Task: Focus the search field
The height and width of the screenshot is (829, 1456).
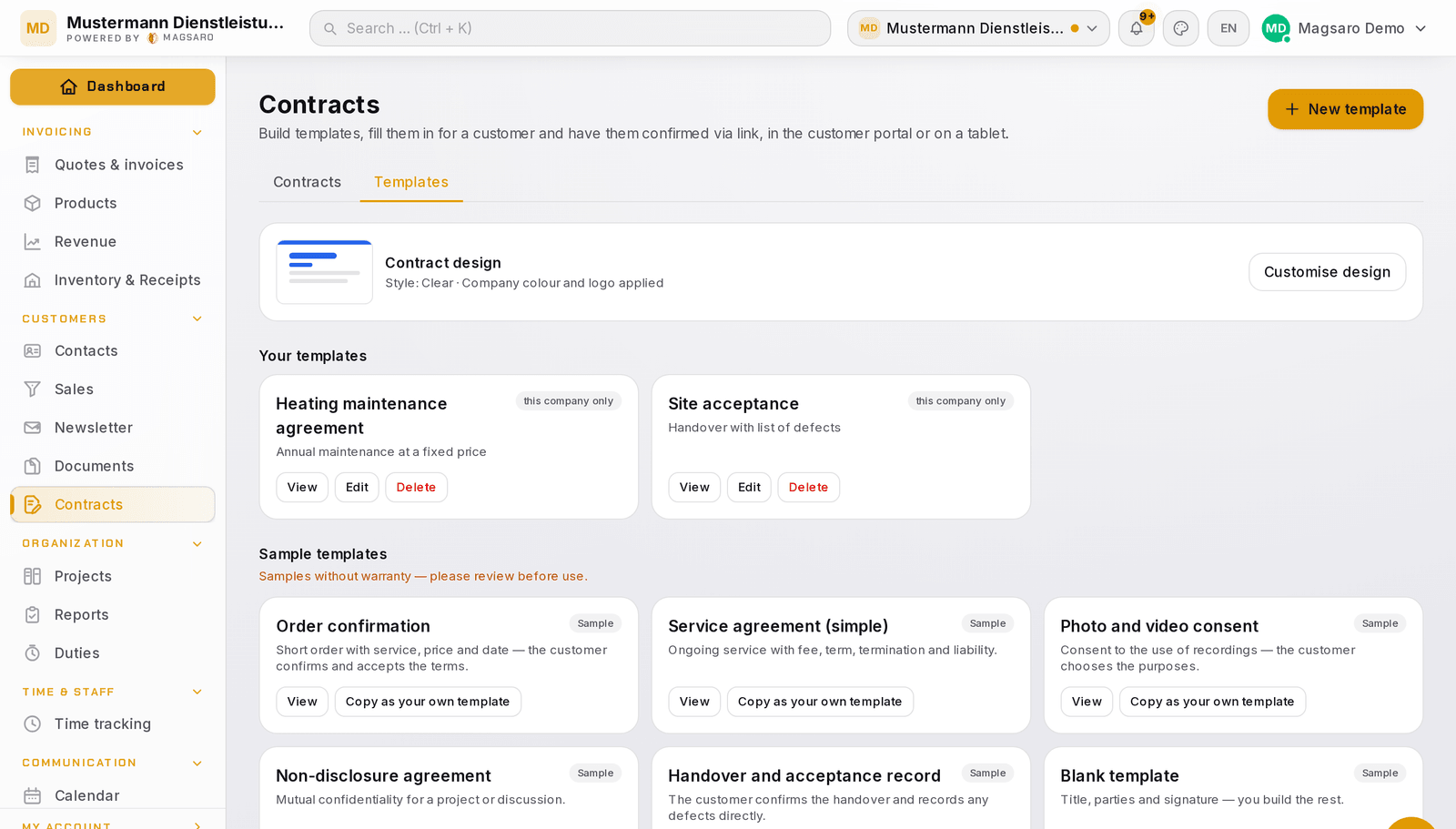Action: 570,28
